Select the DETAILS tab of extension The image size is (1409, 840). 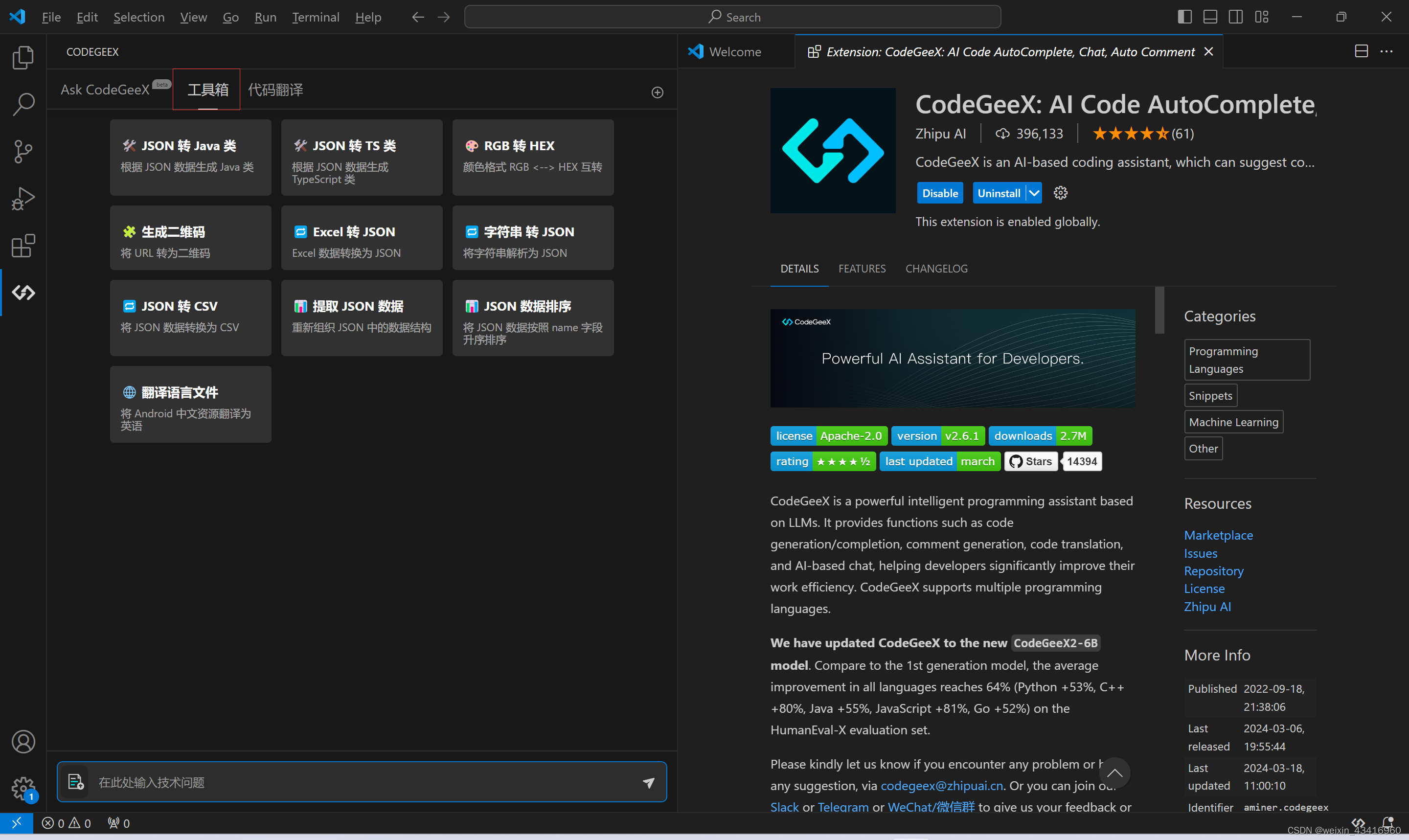799,268
